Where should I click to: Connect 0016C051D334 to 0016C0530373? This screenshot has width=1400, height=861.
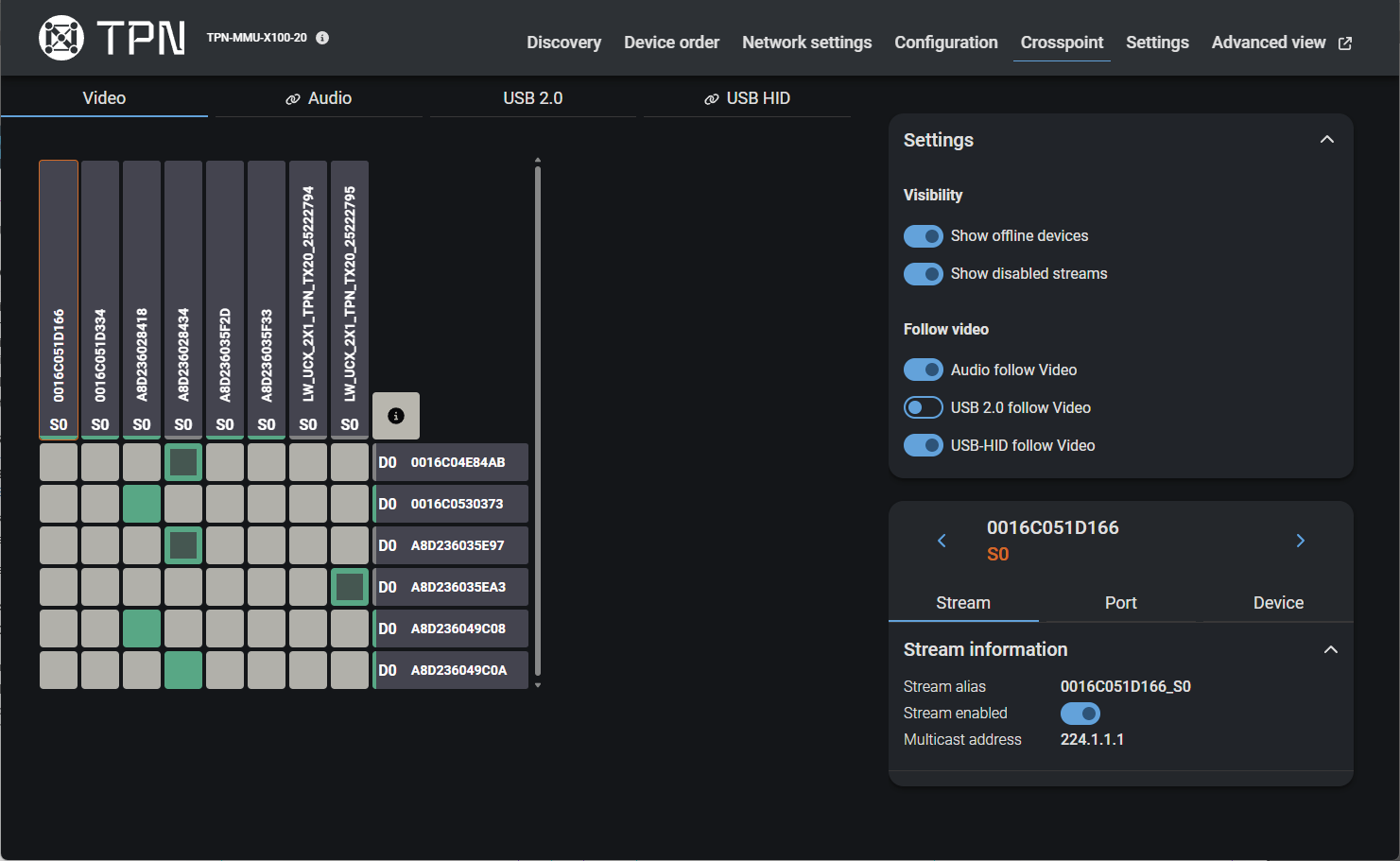[100, 504]
